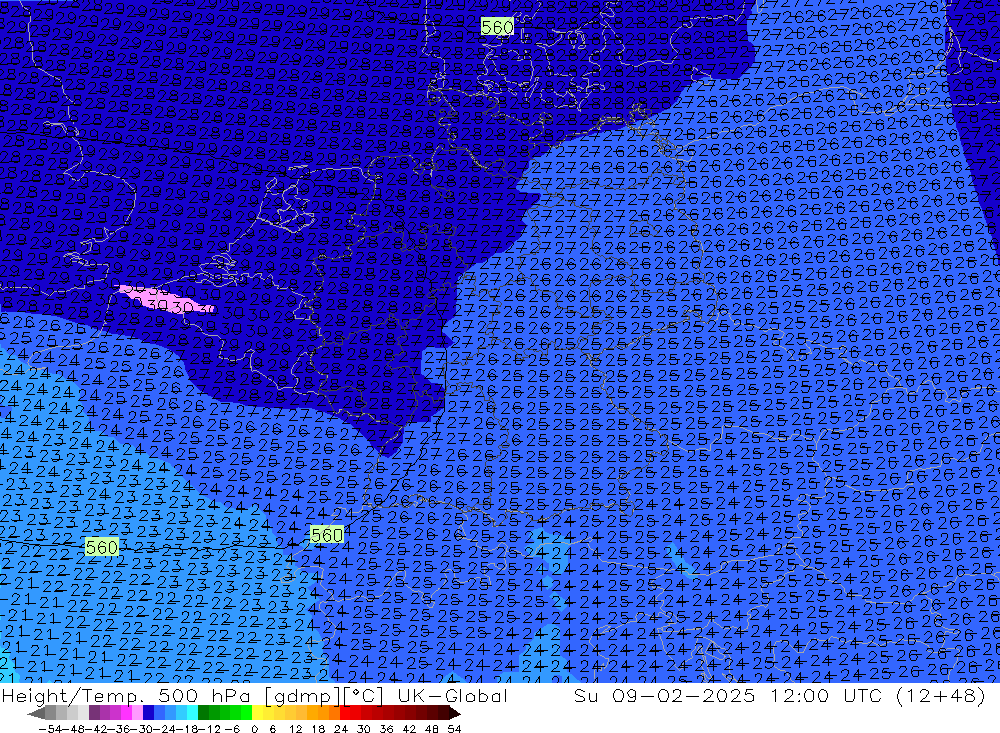Click the 560 contour label at the top edge

point(497,27)
